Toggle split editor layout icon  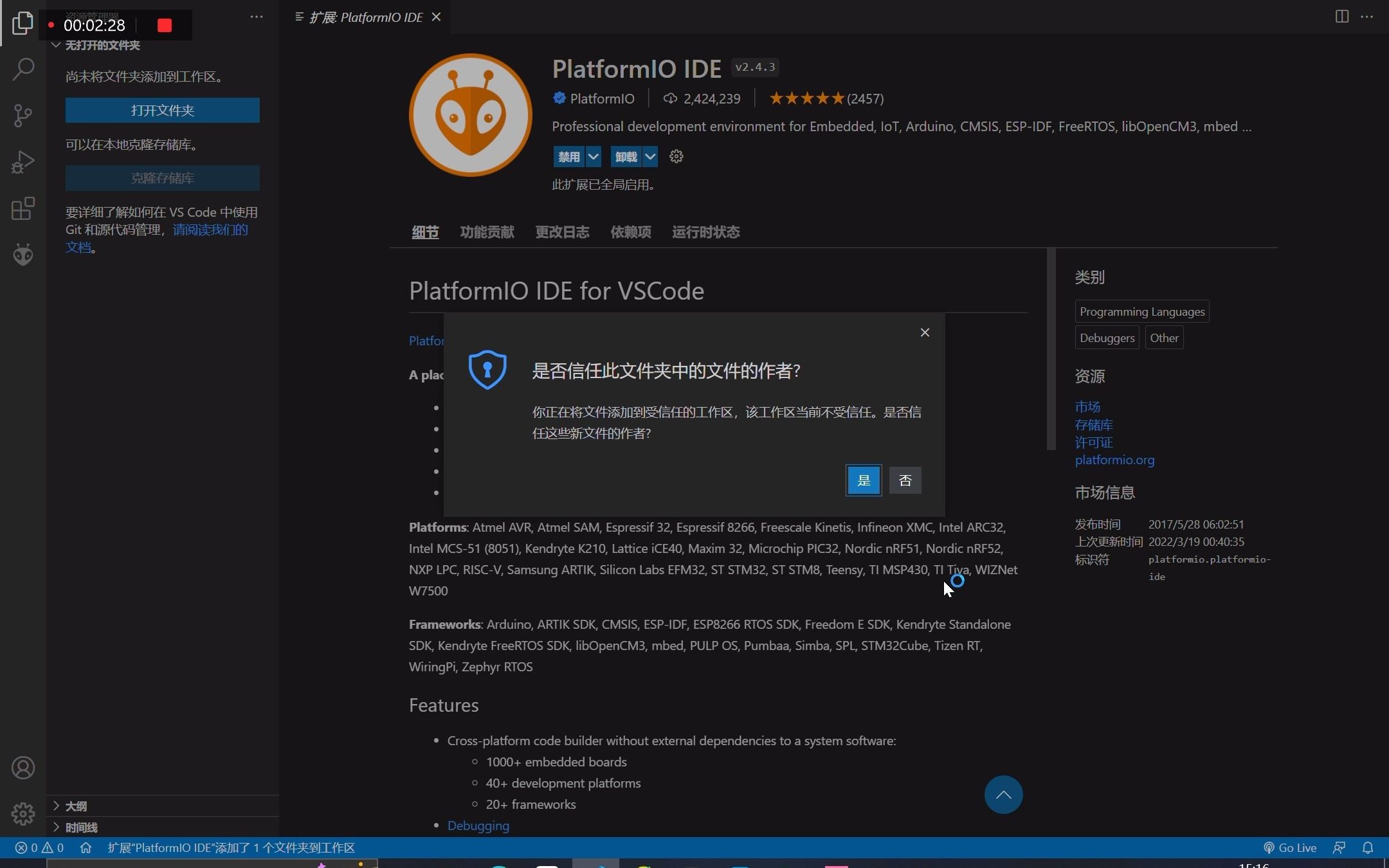pos(1341,17)
